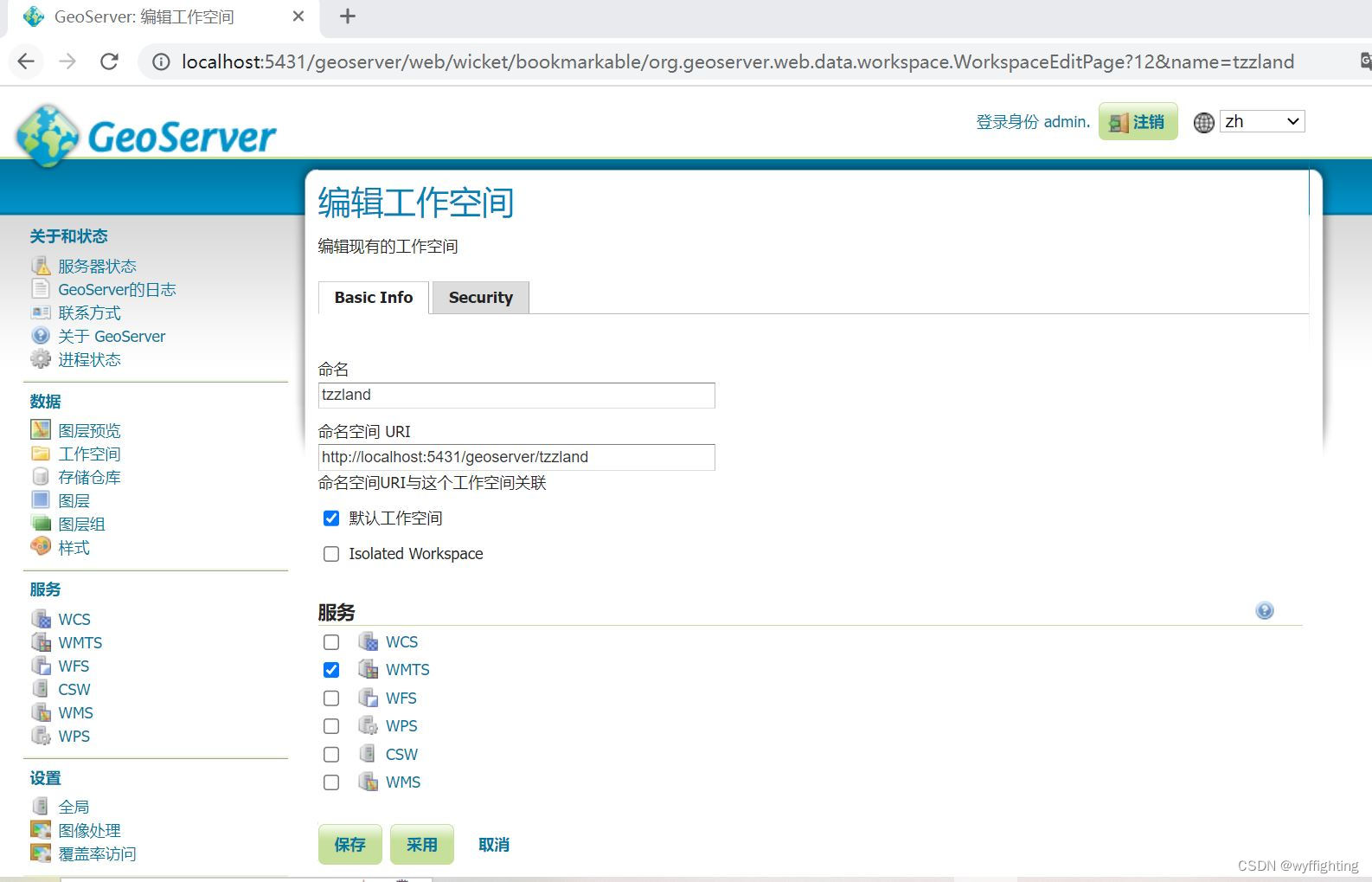Viewport: 1372px width, 882px height.
Task: Click the stores database icon
Action: pos(41,476)
